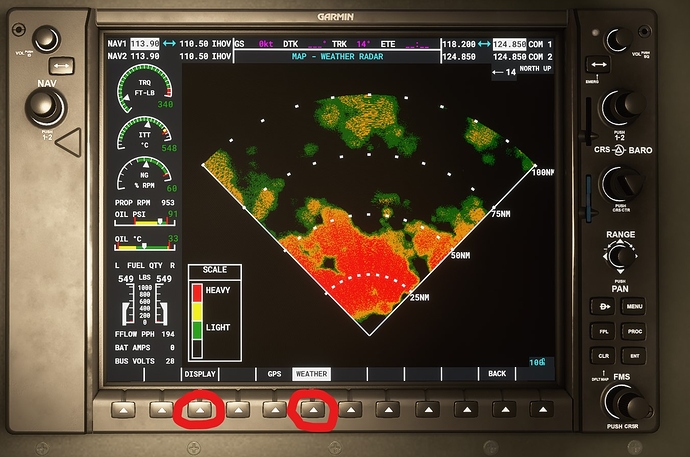Click the NORTH UP orientation label
The image size is (690, 457).
click(535, 69)
